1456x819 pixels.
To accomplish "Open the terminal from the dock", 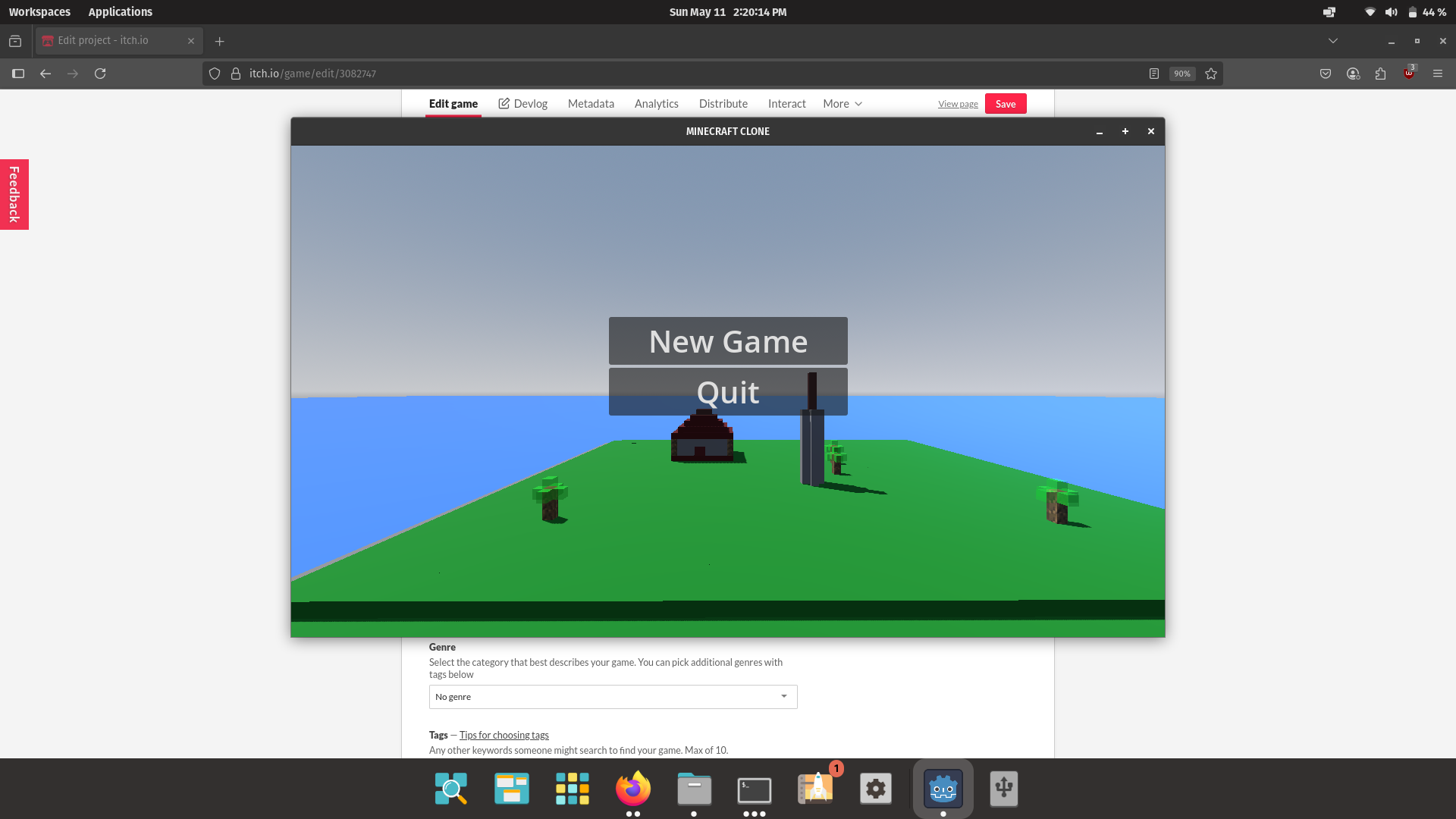I will point(754,789).
